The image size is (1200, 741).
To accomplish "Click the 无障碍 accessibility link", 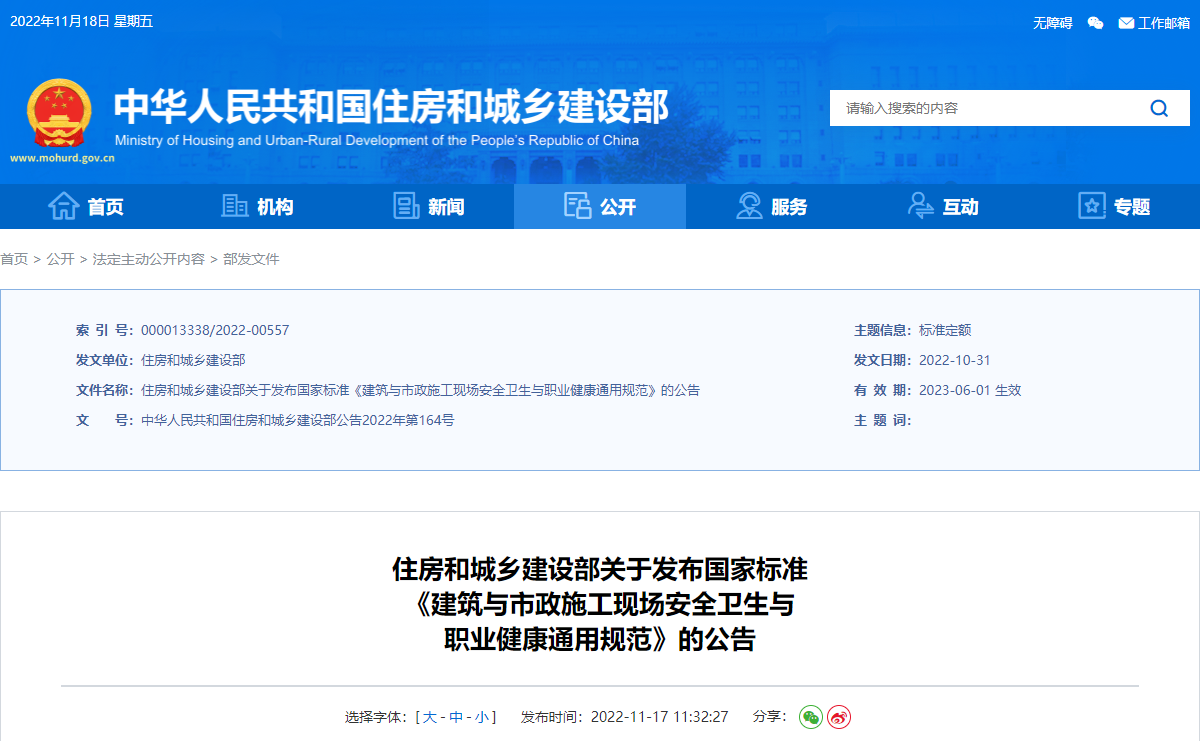I will (x=1052, y=23).
